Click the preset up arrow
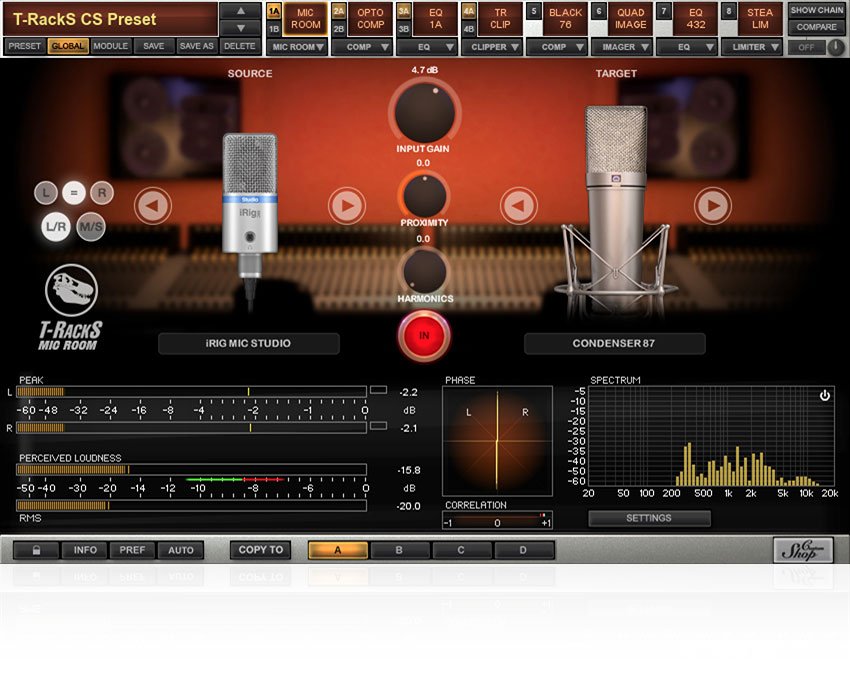This screenshot has width=850, height=699. (241, 11)
